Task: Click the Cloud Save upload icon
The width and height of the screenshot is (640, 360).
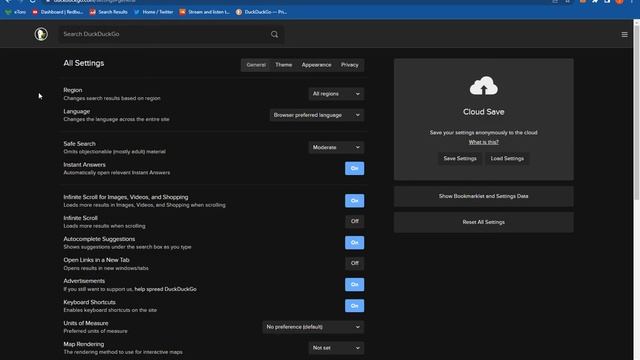Action: (x=483, y=86)
